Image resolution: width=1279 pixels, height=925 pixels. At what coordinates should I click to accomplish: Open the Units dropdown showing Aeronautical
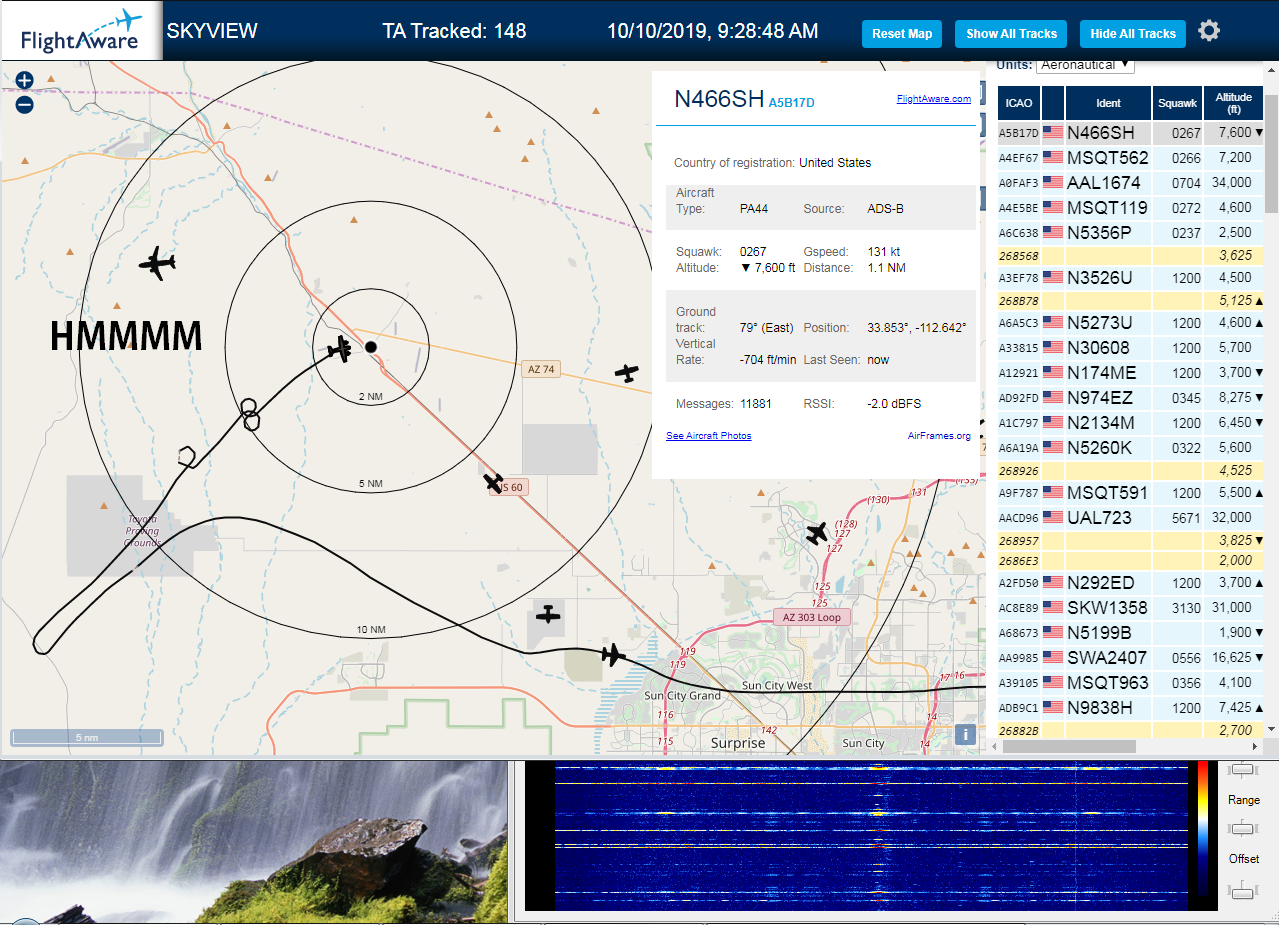click(x=1086, y=64)
